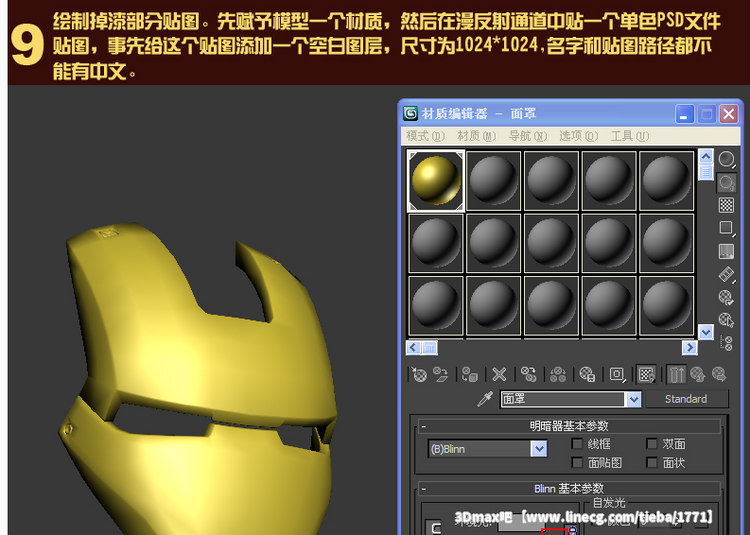The height and width of the screenshot is (535, 750).
Task: Select first sample slot in bottom row
Action: click(x=436, y=306)
